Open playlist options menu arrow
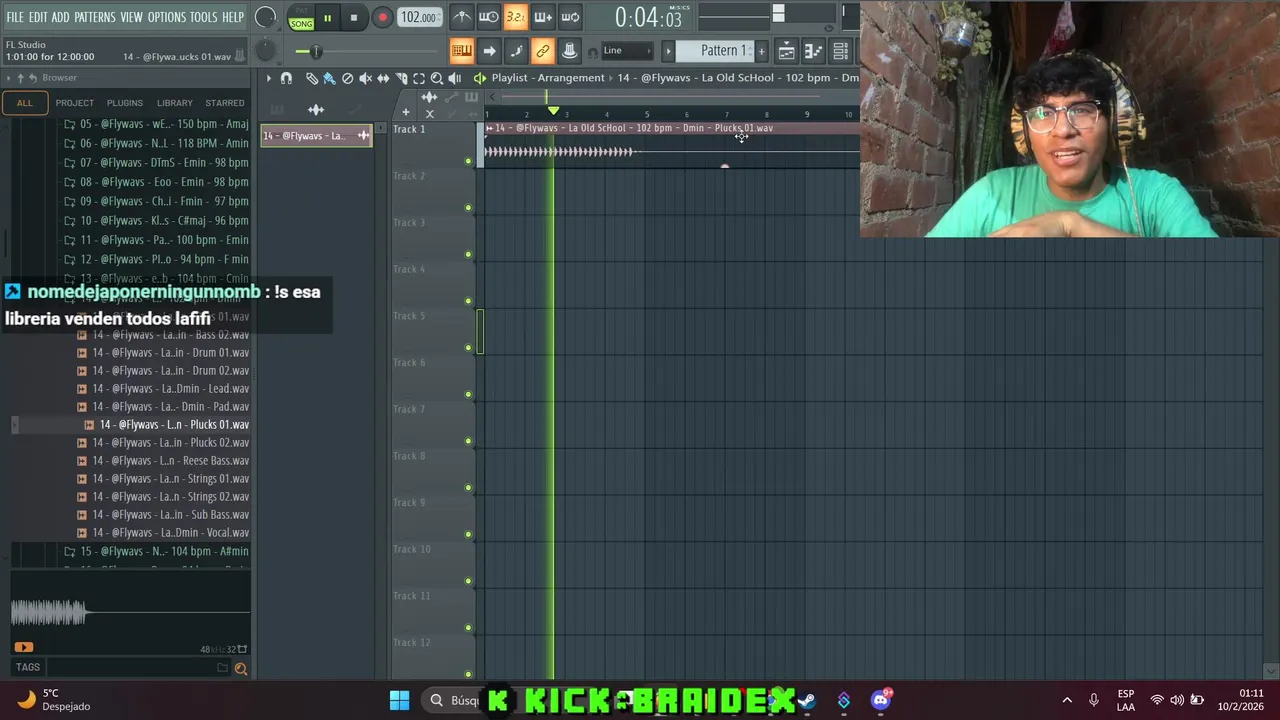Screen dimensions: 1280x720 [268, 78]
